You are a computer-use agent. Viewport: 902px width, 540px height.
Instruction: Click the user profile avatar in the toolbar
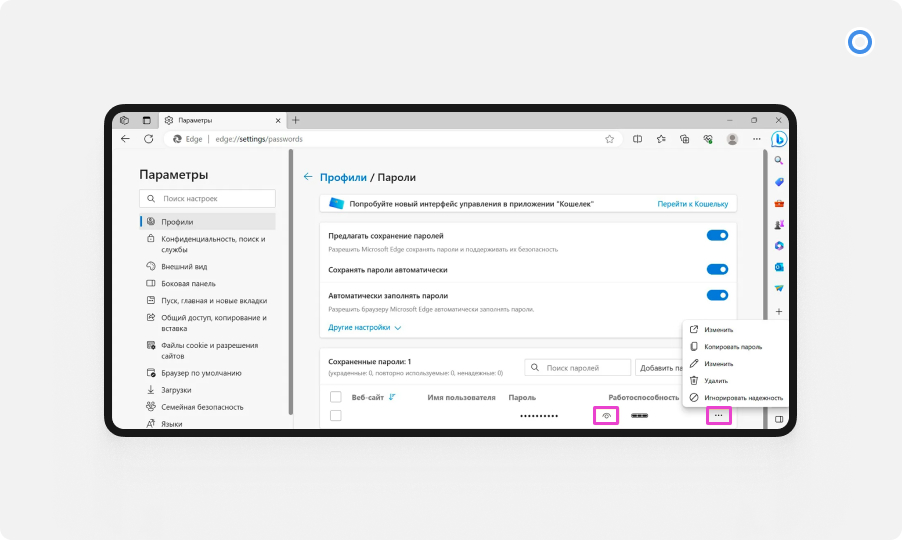point(732,139)
